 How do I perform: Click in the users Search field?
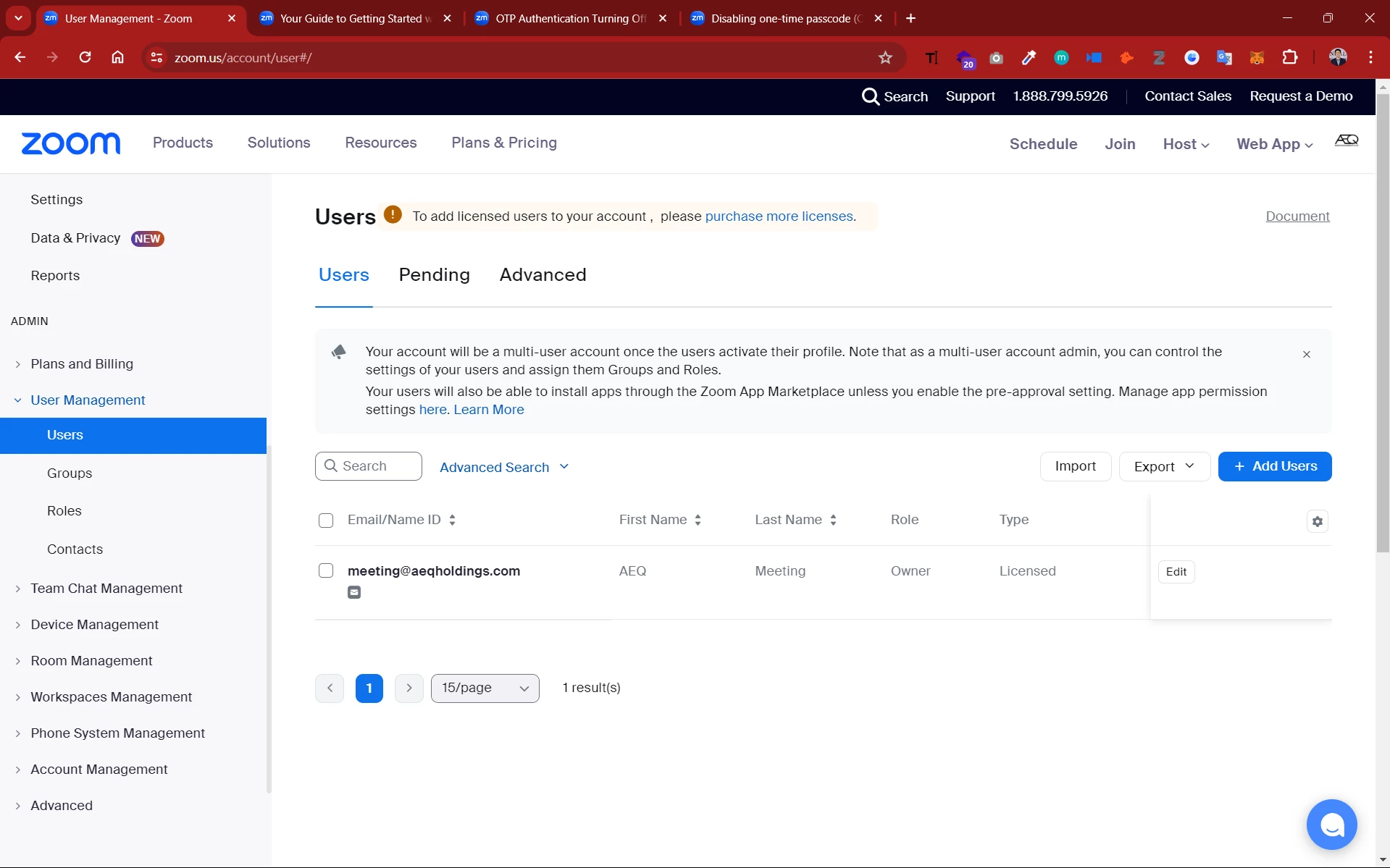[368, 466]
